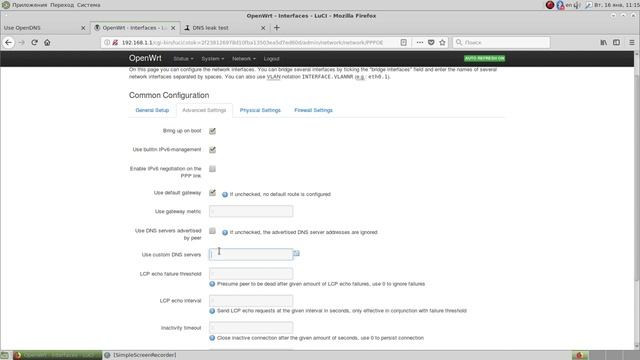Click the Use custom DNS servers field
Image resolution: width=640 pixels, height=360 pixels.
coord(251,254)
